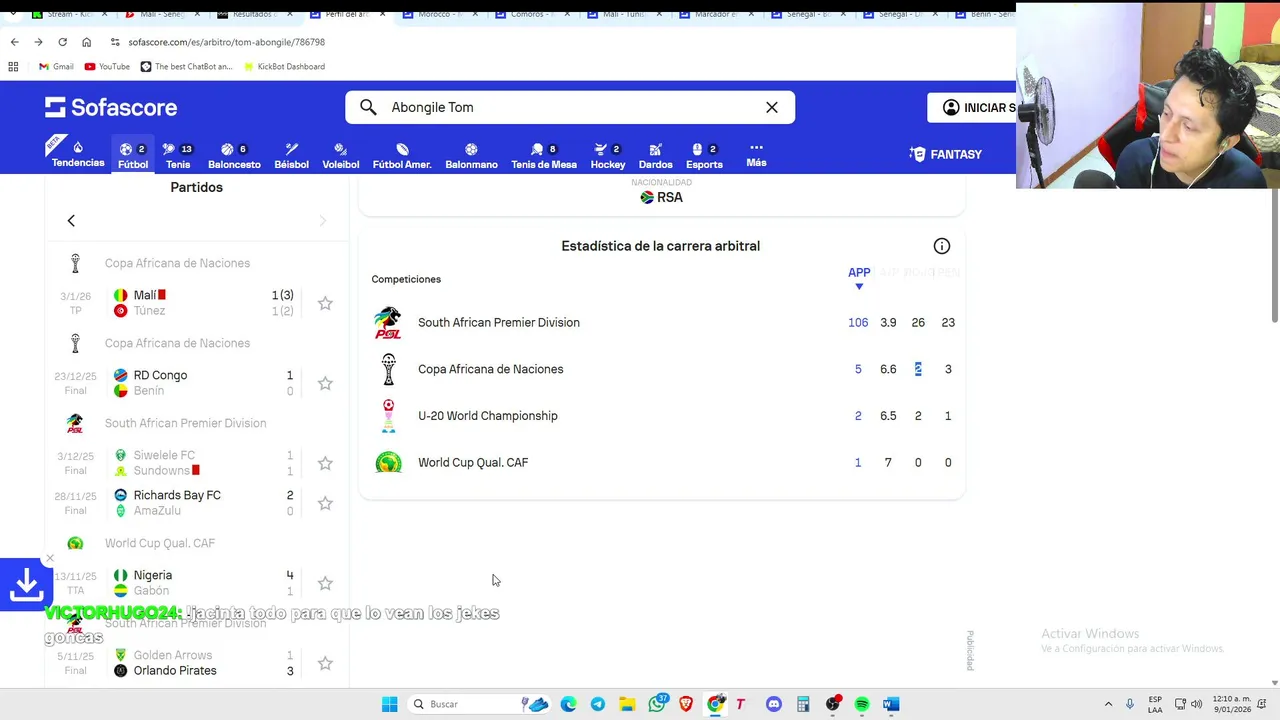Reload the current page
Viewport: 1280px width, 720px height.
[x=62, y=42]
